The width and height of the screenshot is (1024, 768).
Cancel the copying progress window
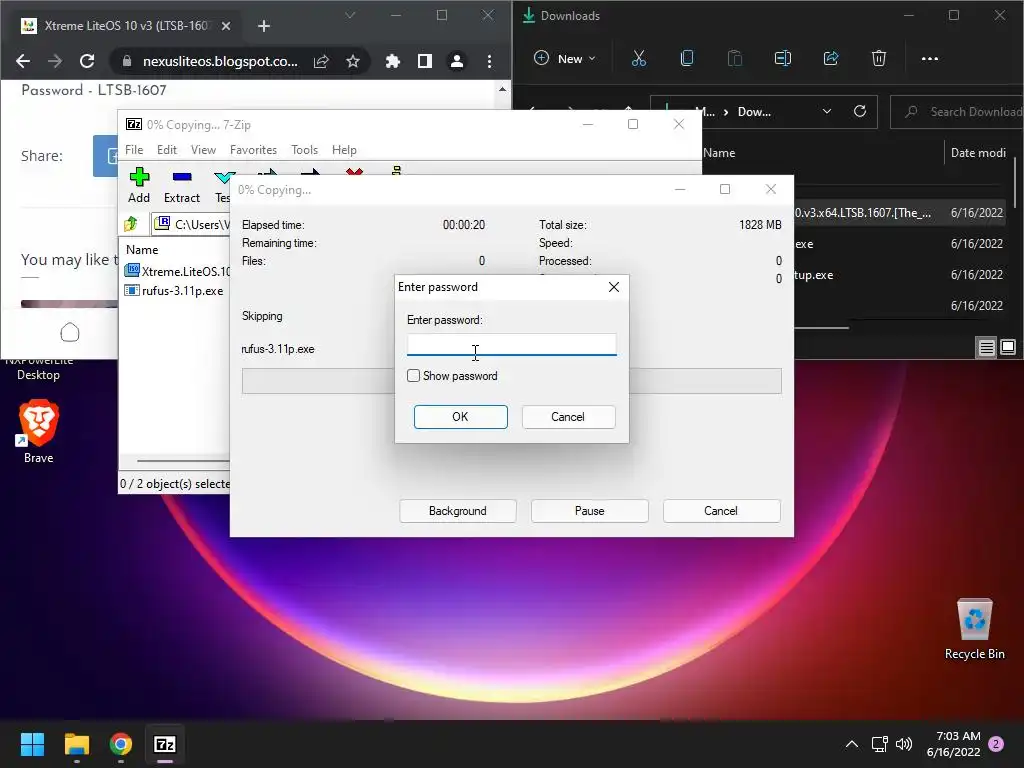721,511
